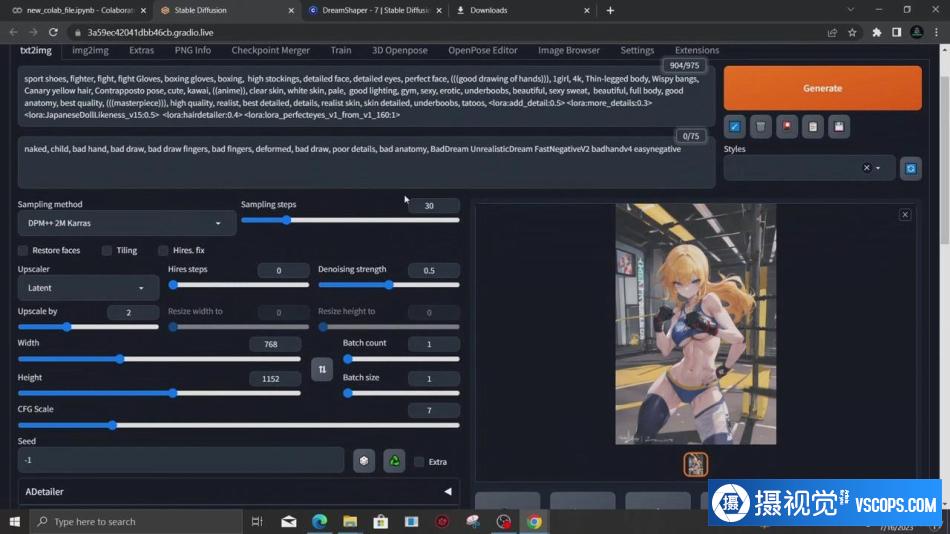Open the Styles dropdown arrow

[878, 168]
